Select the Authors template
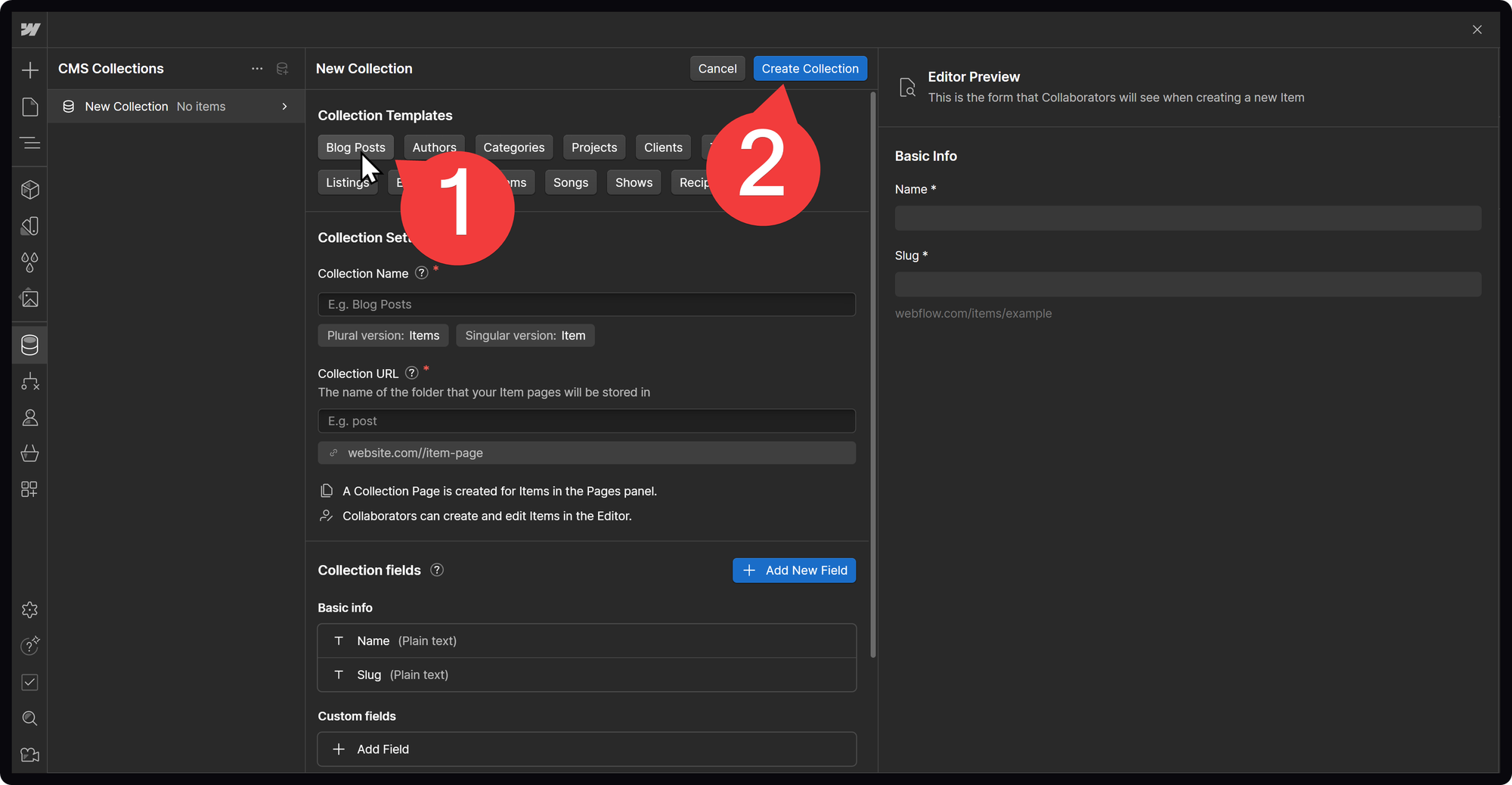The image size is (1512, 785). (x=434, y=147)
